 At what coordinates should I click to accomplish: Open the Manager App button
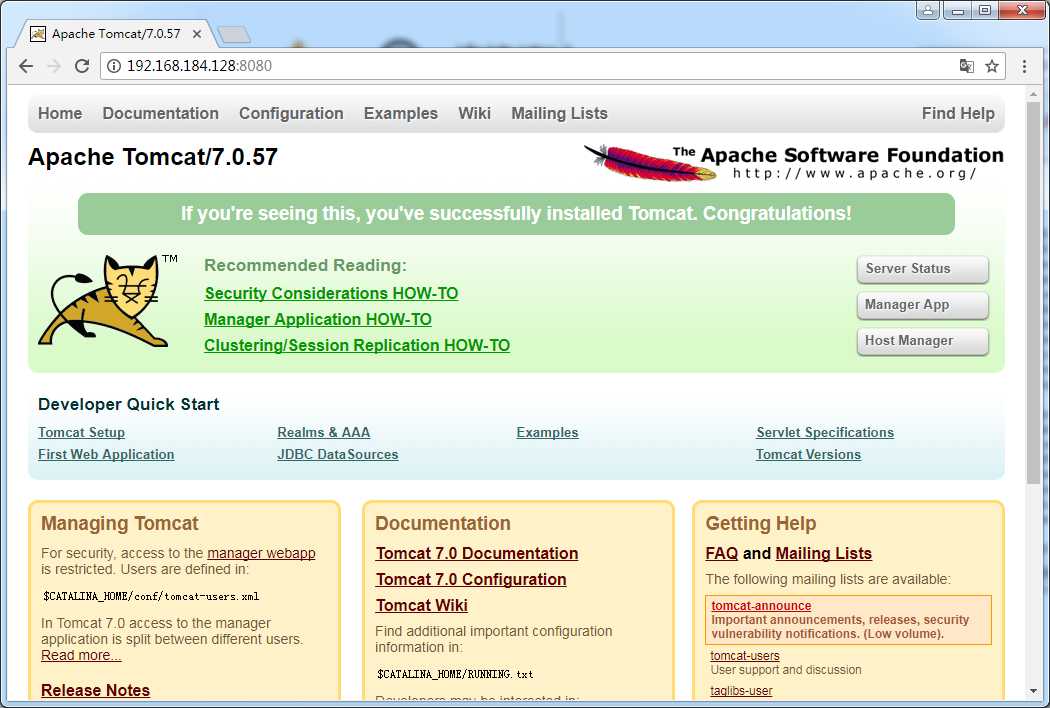[x=922, y=305]
